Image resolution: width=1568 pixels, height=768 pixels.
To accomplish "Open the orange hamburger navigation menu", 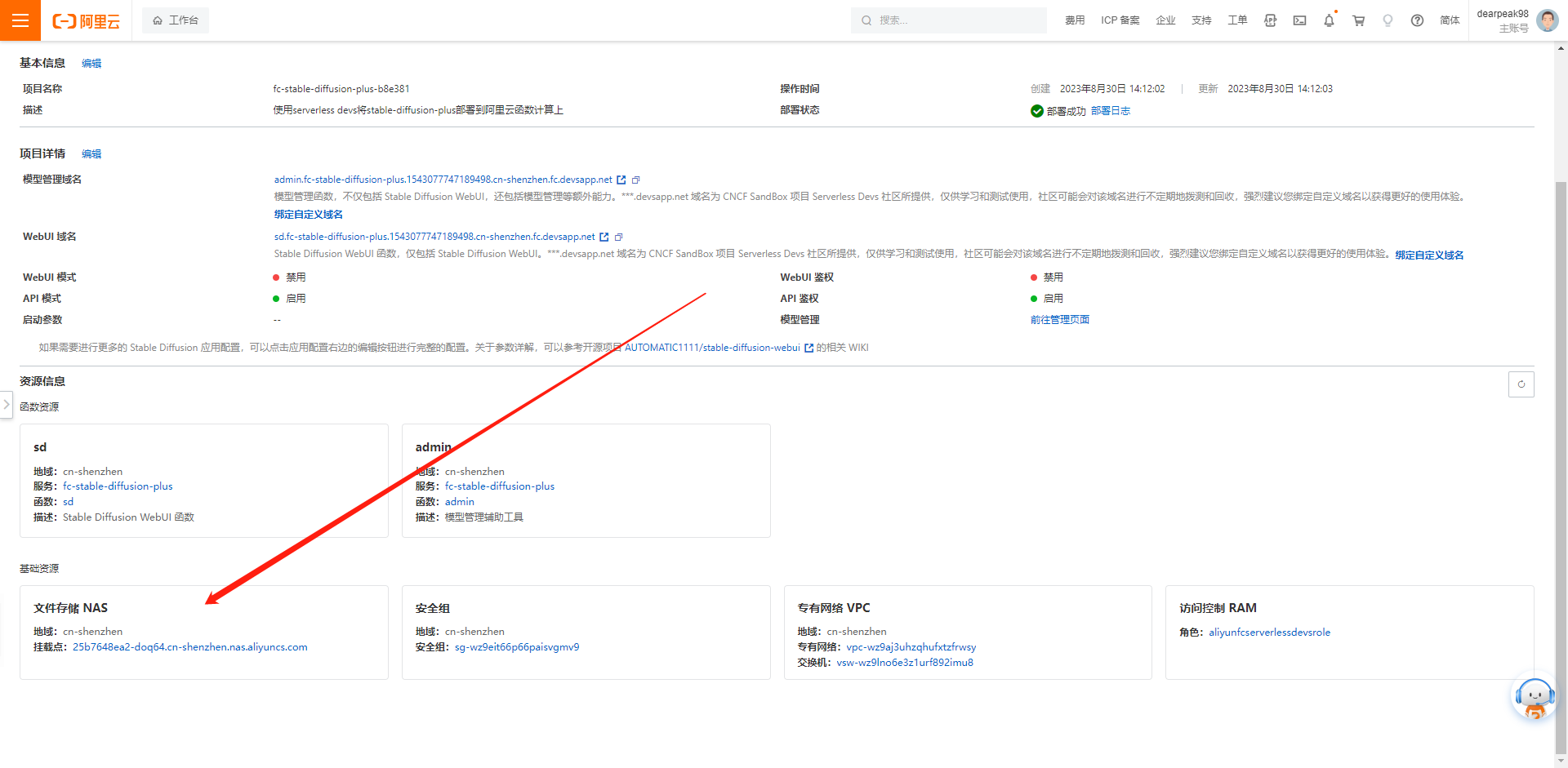I will coord(20,20).
